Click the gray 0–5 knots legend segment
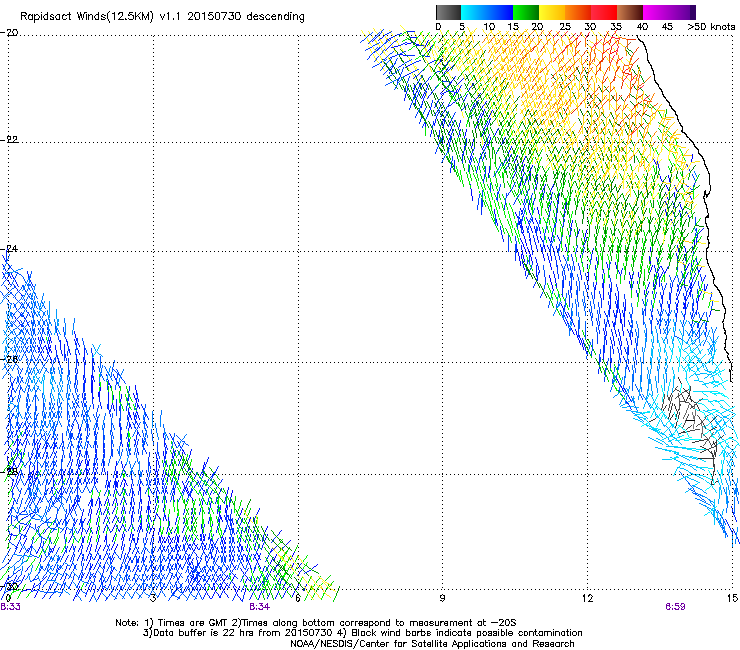Screen dimensions: 740x650 (x=448, y=12)
